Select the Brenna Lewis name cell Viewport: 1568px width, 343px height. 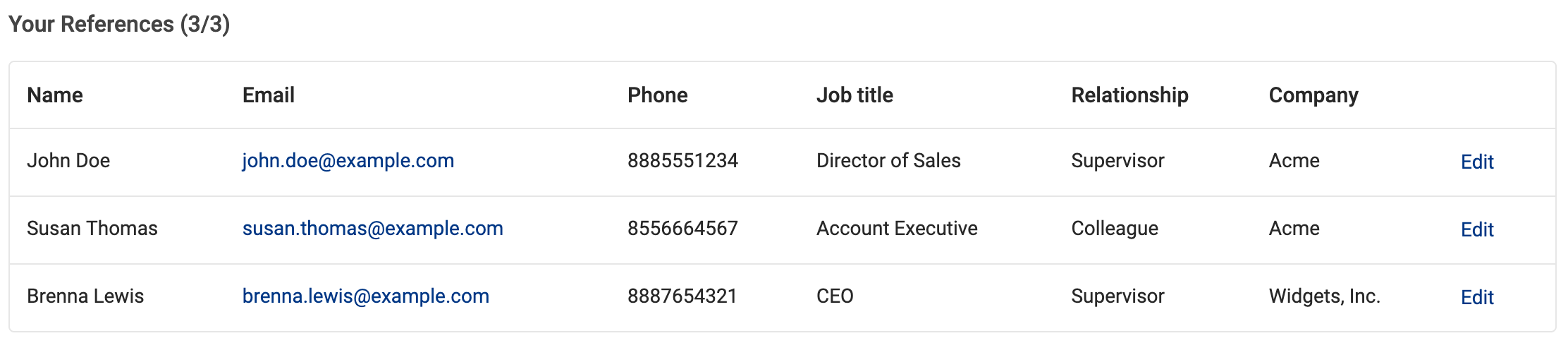pos(85,296)
